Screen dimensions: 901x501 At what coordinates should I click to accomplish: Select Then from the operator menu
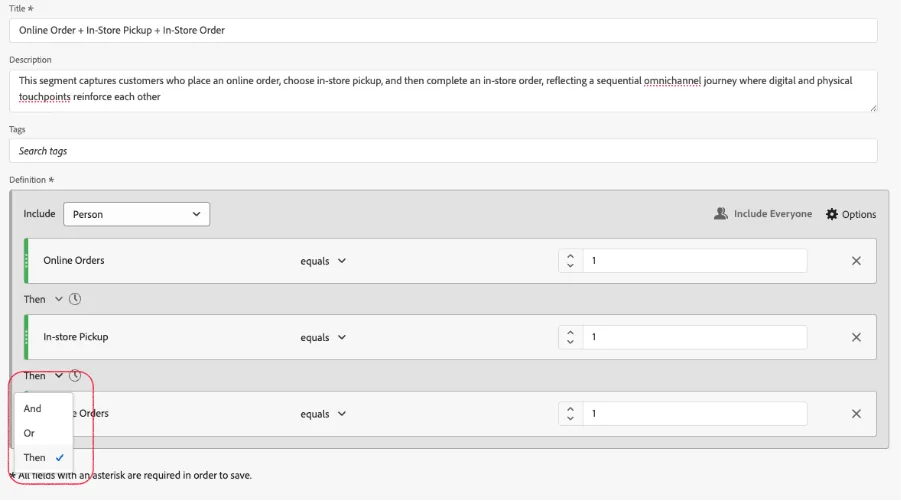click(44, 458)
